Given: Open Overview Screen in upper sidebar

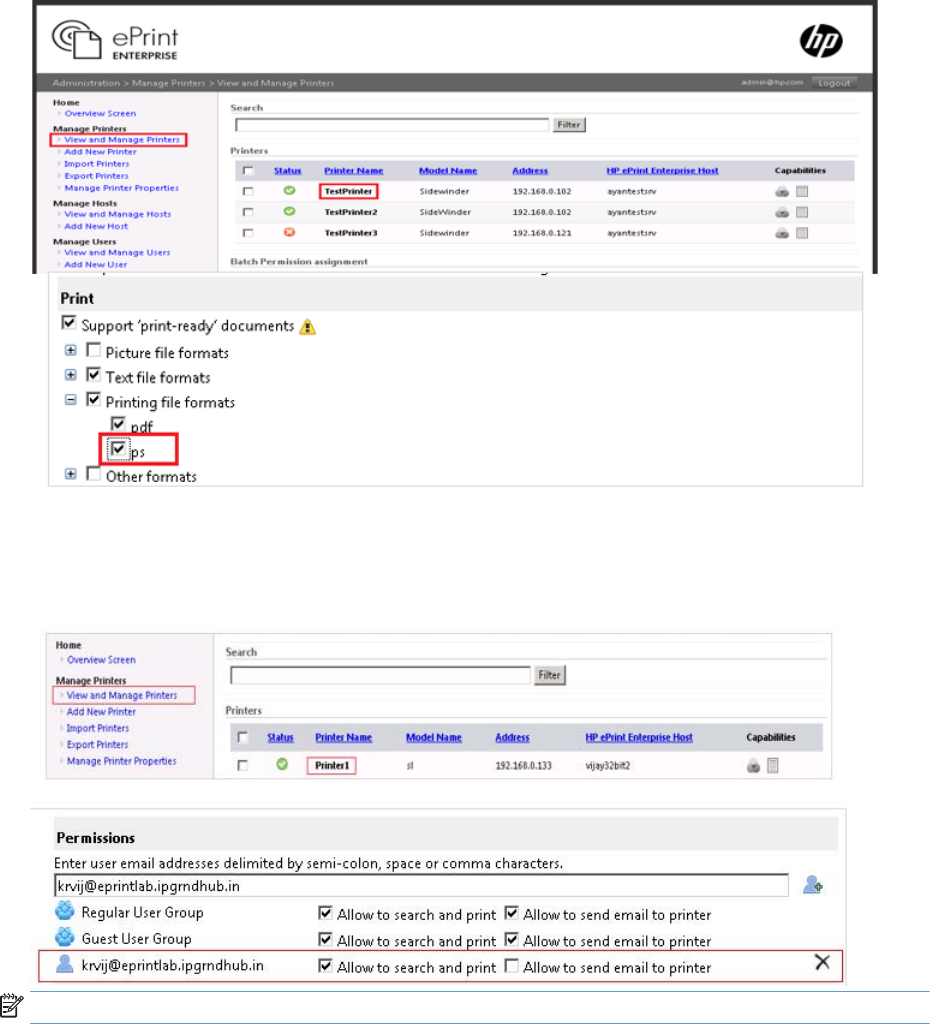Looking at the screenshot, I should pos(100,114).
